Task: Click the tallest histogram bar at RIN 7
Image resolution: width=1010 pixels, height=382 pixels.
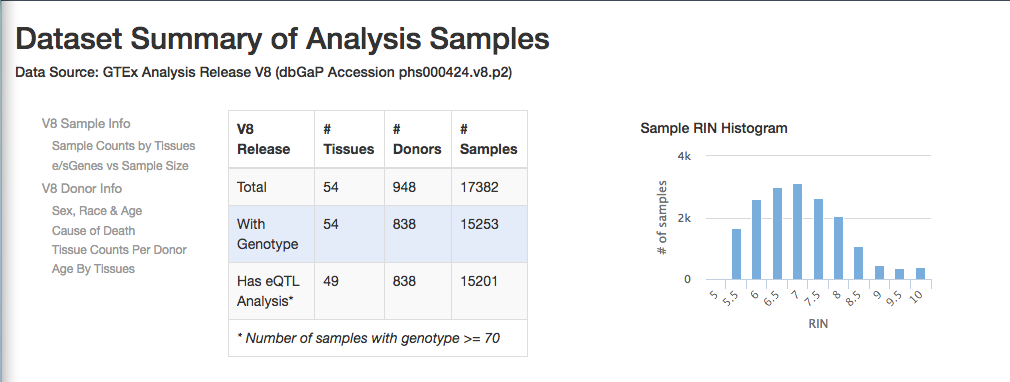Action: click(x=797, y=232)
